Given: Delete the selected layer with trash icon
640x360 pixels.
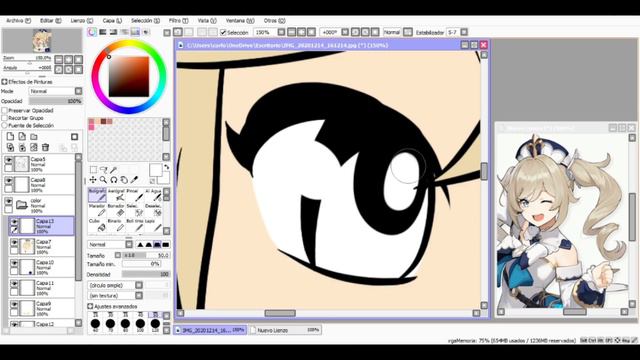Looking at the screenshot, I should point(45,147).
